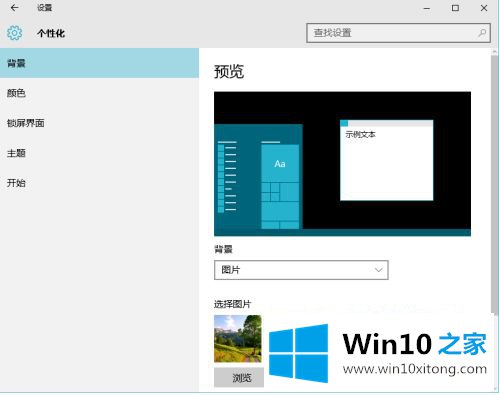Maximize the settings window

point(455,8)
